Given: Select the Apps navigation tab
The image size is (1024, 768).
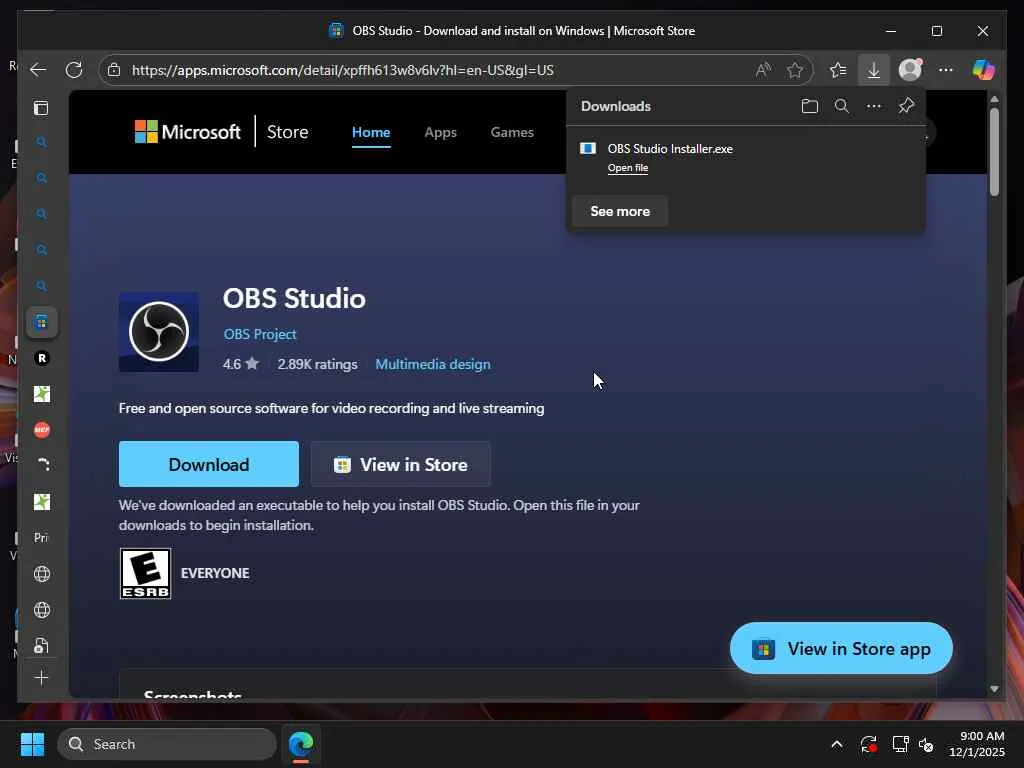Looking at the screenshot, I should pyautogui.click(x=440, y=132).
